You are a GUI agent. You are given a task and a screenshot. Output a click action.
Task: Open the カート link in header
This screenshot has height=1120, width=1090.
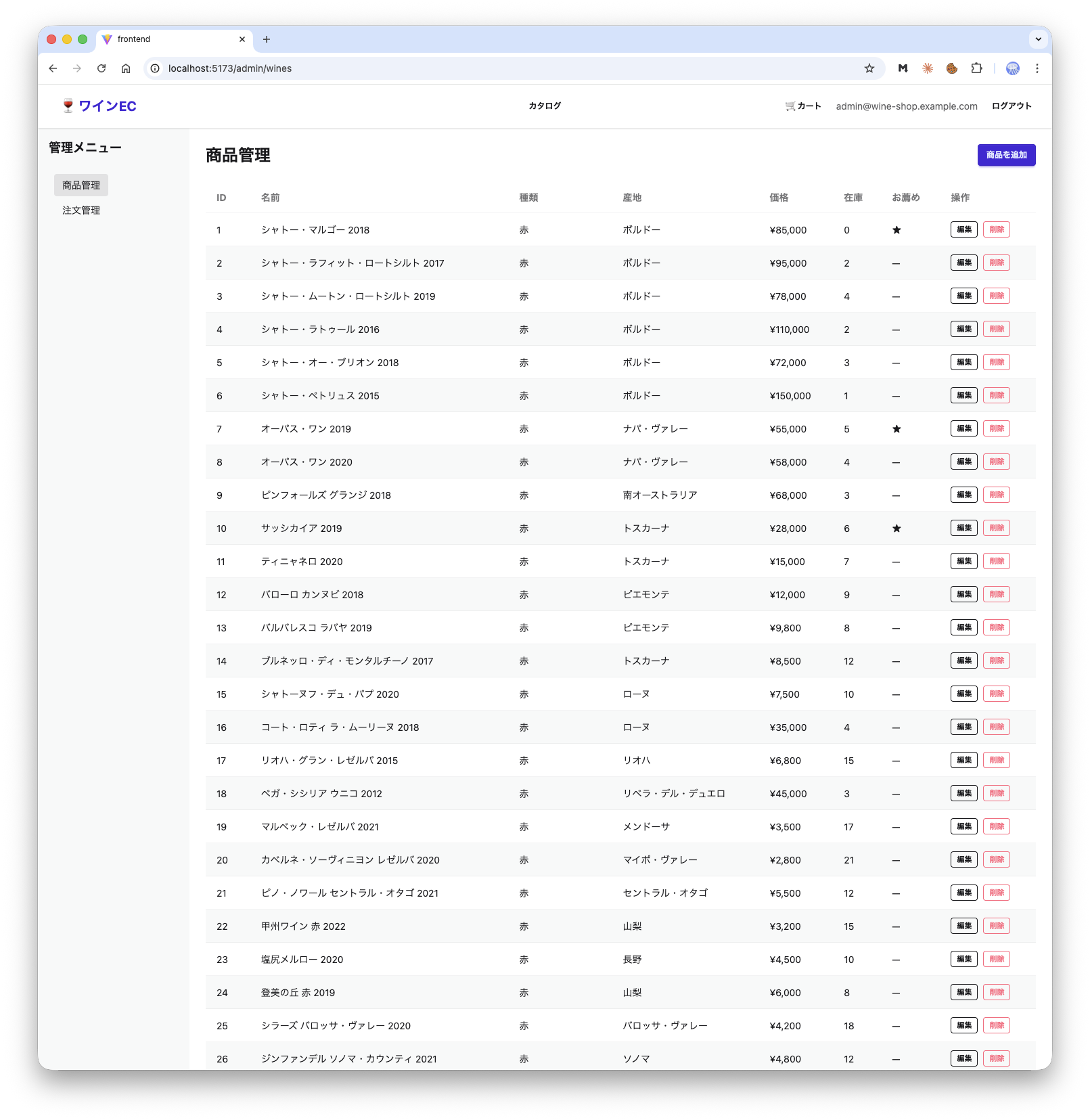pyautogui.click(x=803, y=106)
